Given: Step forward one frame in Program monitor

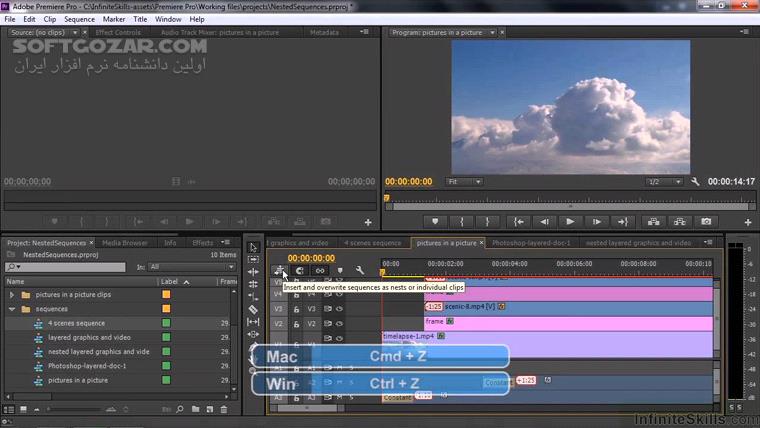Looking at the screenshot, I should tap(597, 222).
